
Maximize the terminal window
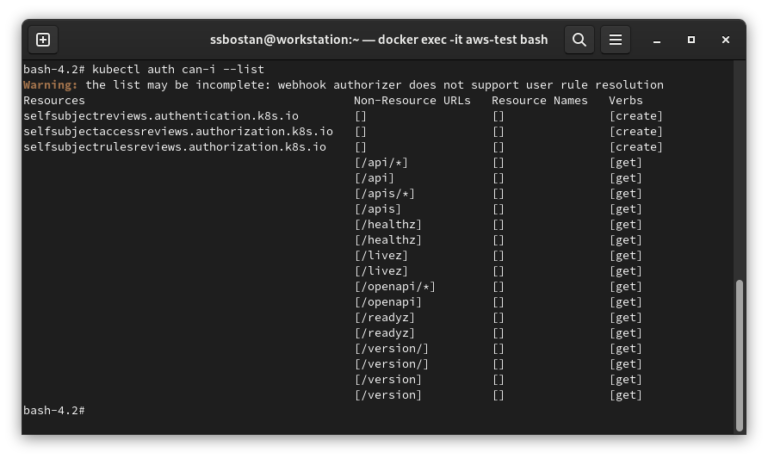pos(691,40)
